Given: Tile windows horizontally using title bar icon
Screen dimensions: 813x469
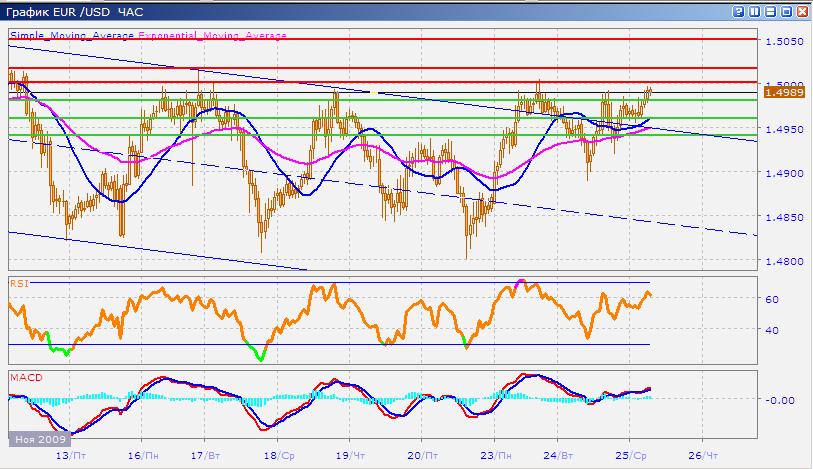Looking at the screenshot, I should [x=770, y=11].
